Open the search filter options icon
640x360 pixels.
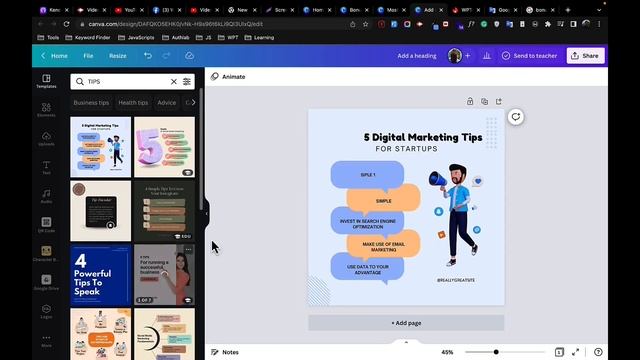187,82
